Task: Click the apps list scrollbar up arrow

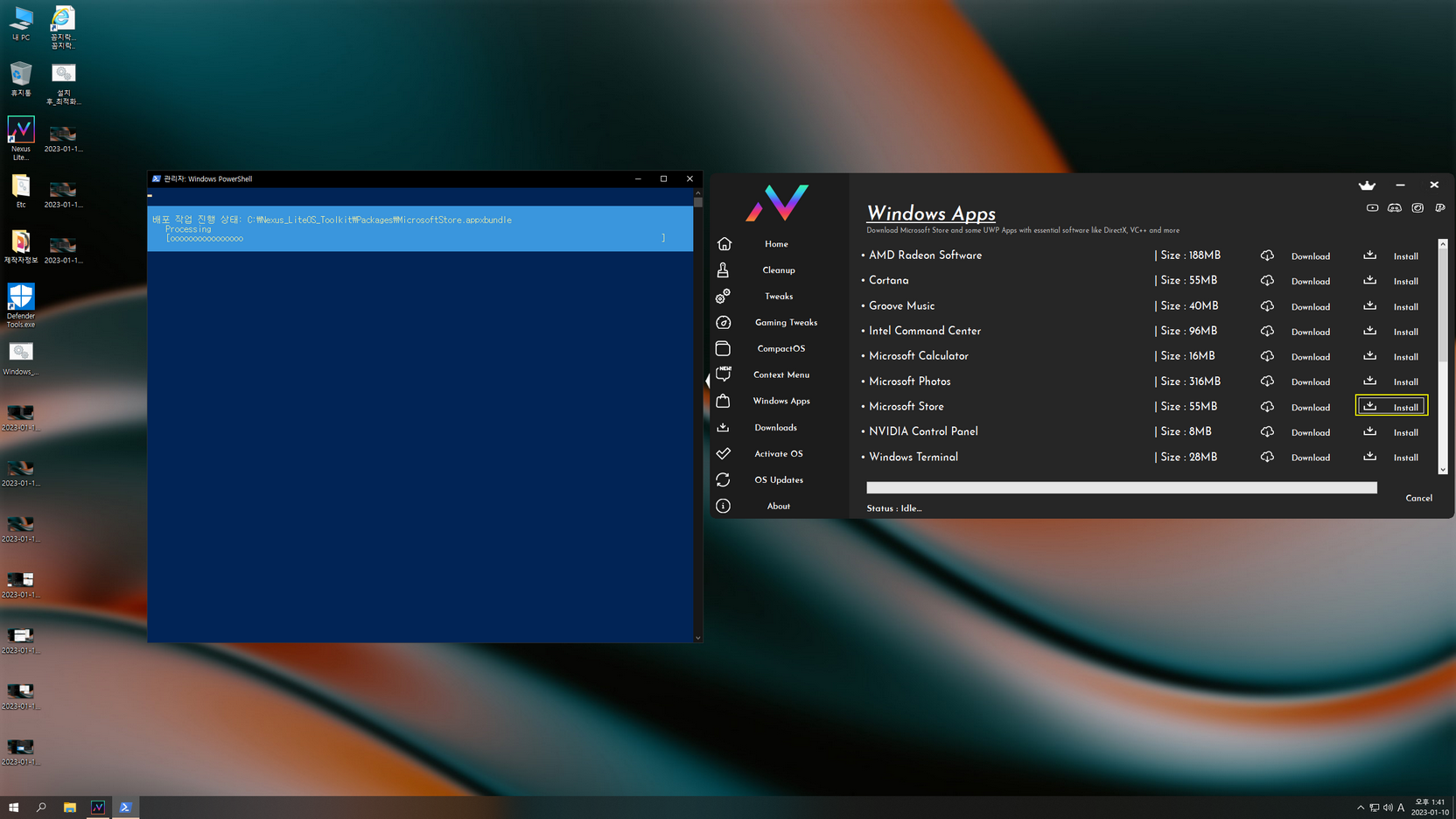Action: pyautogui.click(x=1443, y=244)
